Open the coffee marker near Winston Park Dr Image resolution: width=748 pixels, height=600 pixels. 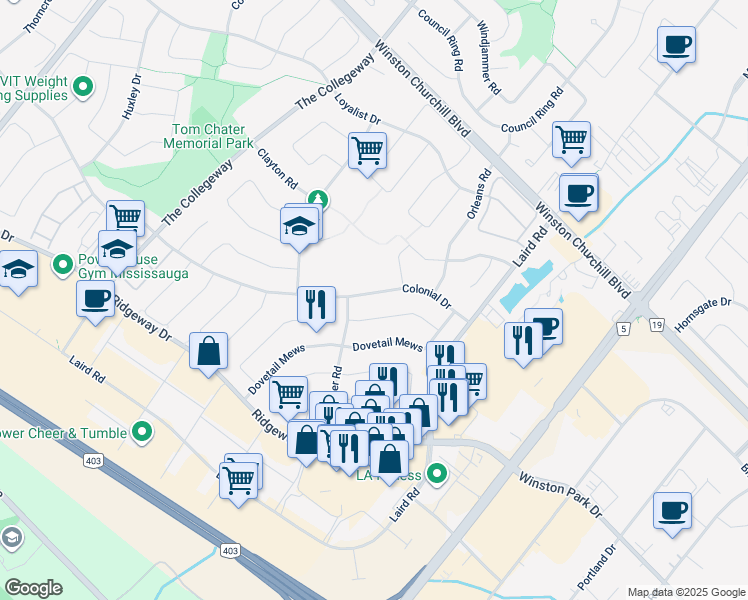pyautogui.click(x=672, y=511)
